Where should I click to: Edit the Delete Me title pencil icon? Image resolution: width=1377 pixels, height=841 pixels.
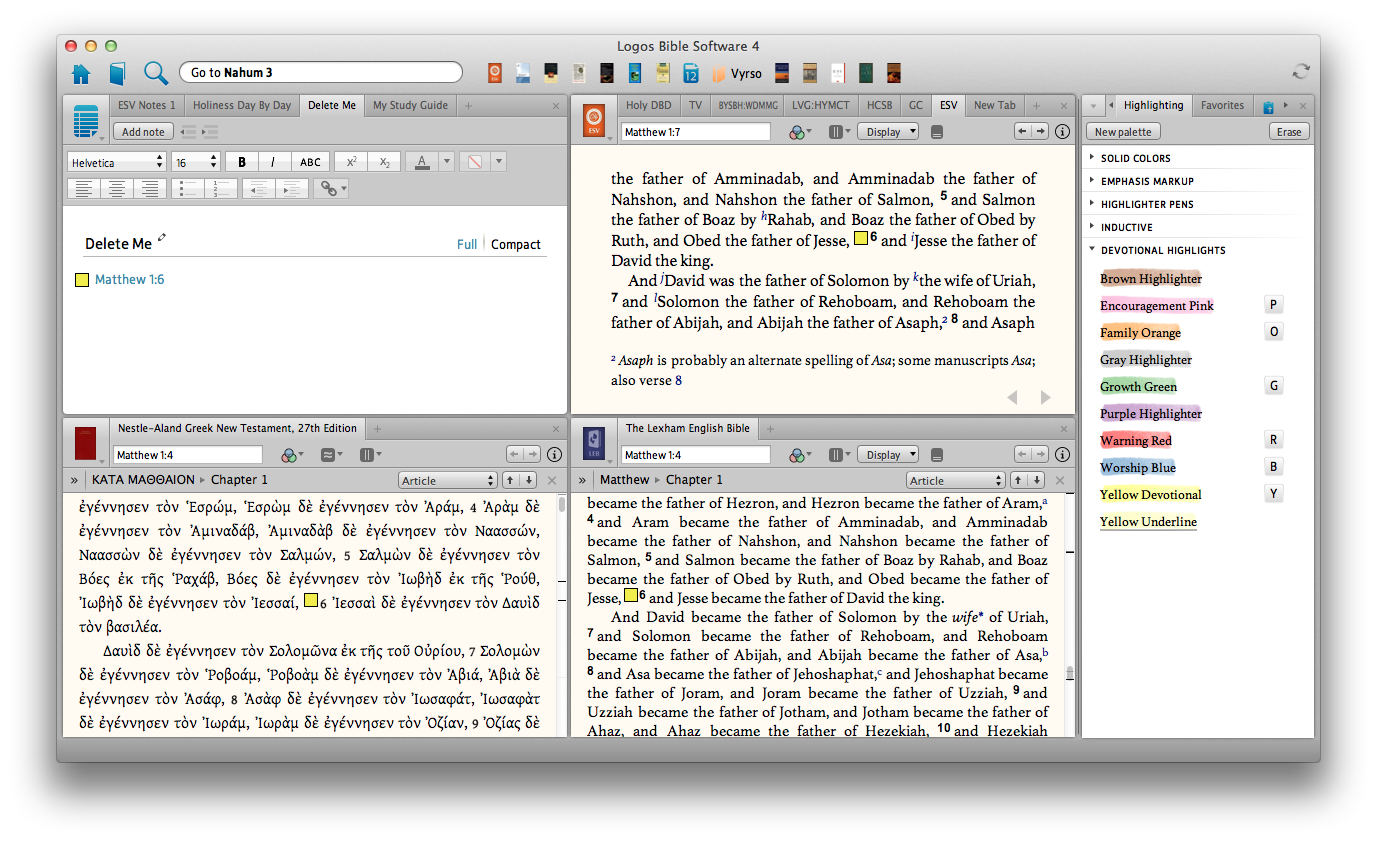pos(162,238)
